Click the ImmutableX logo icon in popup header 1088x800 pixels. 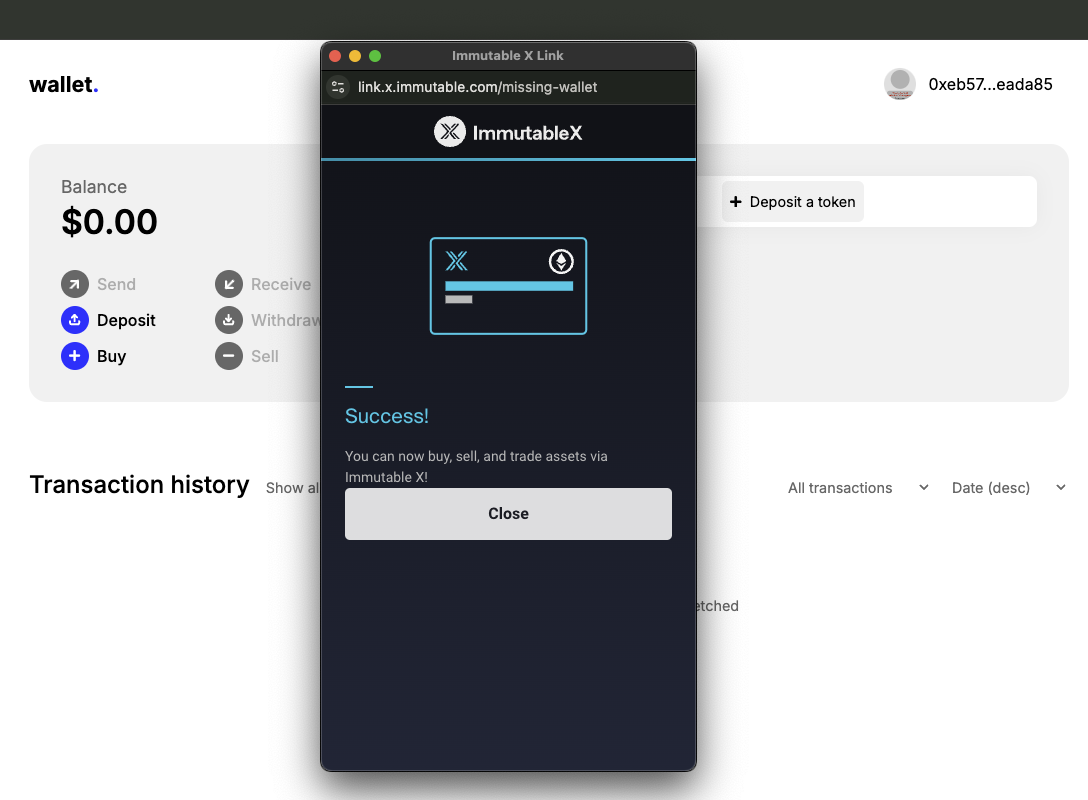tap(450, 131)
